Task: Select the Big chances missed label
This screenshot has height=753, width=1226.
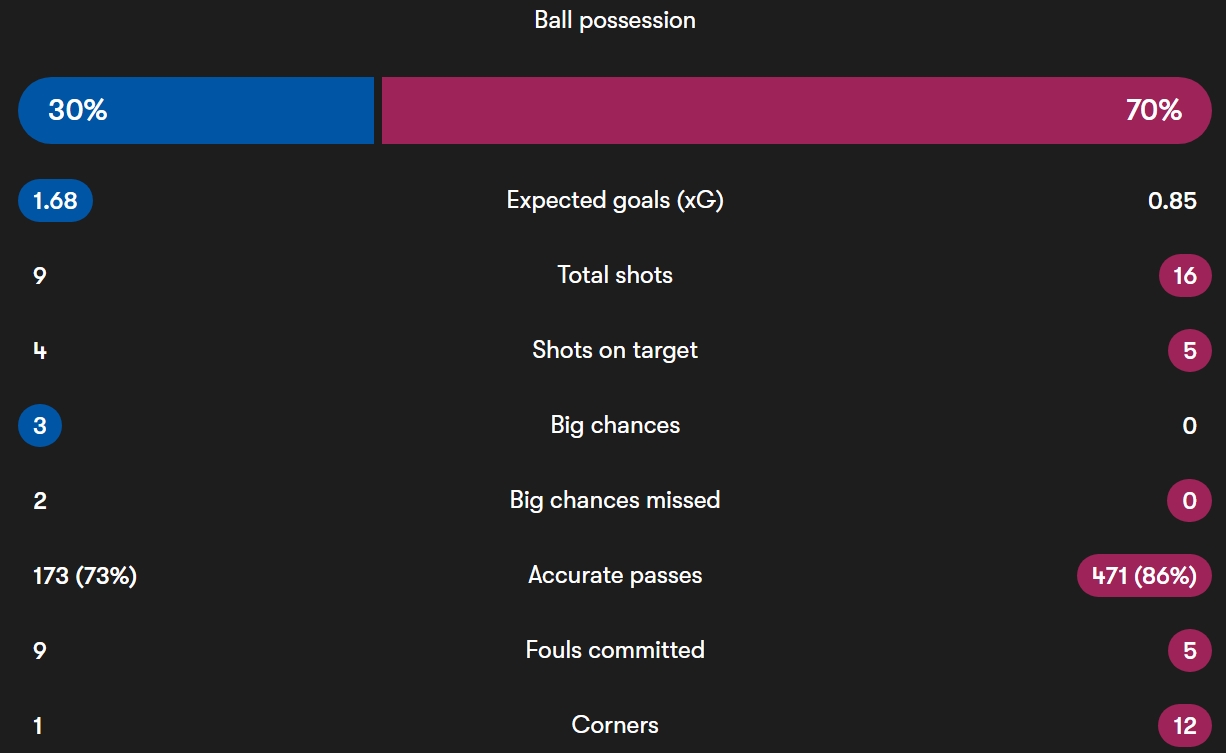Action: (x=615, y=500)
